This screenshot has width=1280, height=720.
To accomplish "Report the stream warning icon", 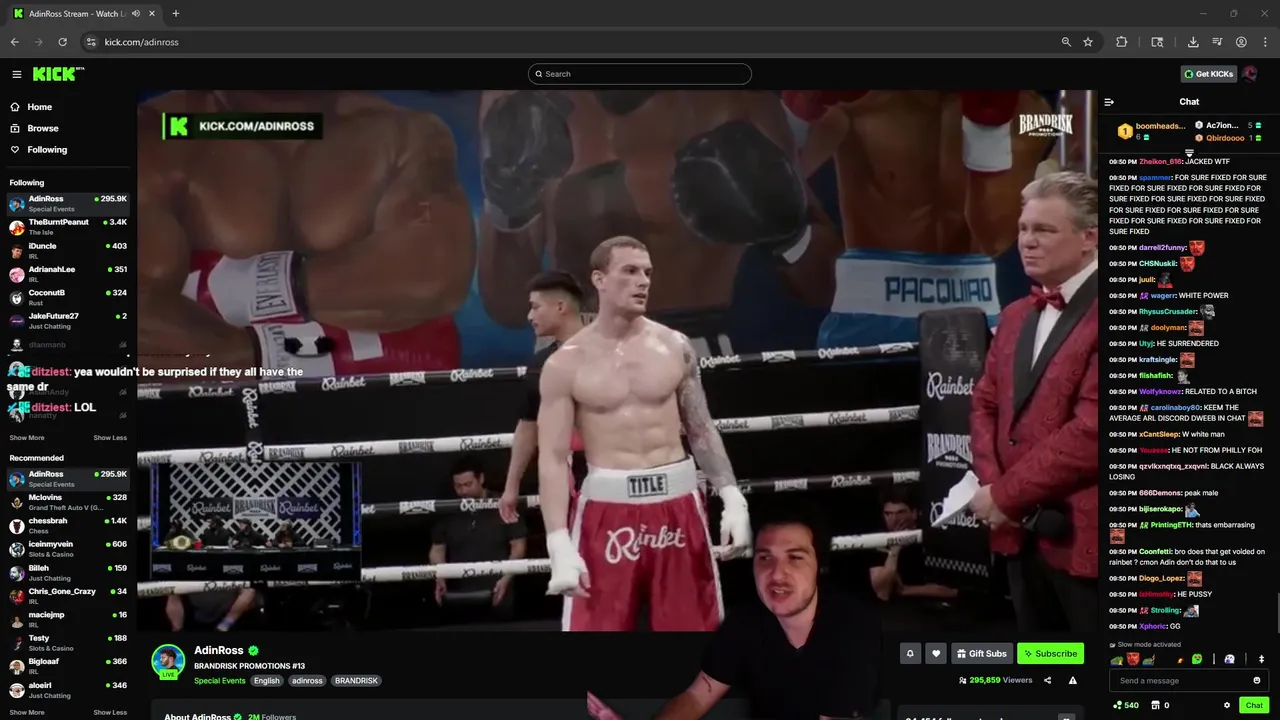I will point(1073,680).
